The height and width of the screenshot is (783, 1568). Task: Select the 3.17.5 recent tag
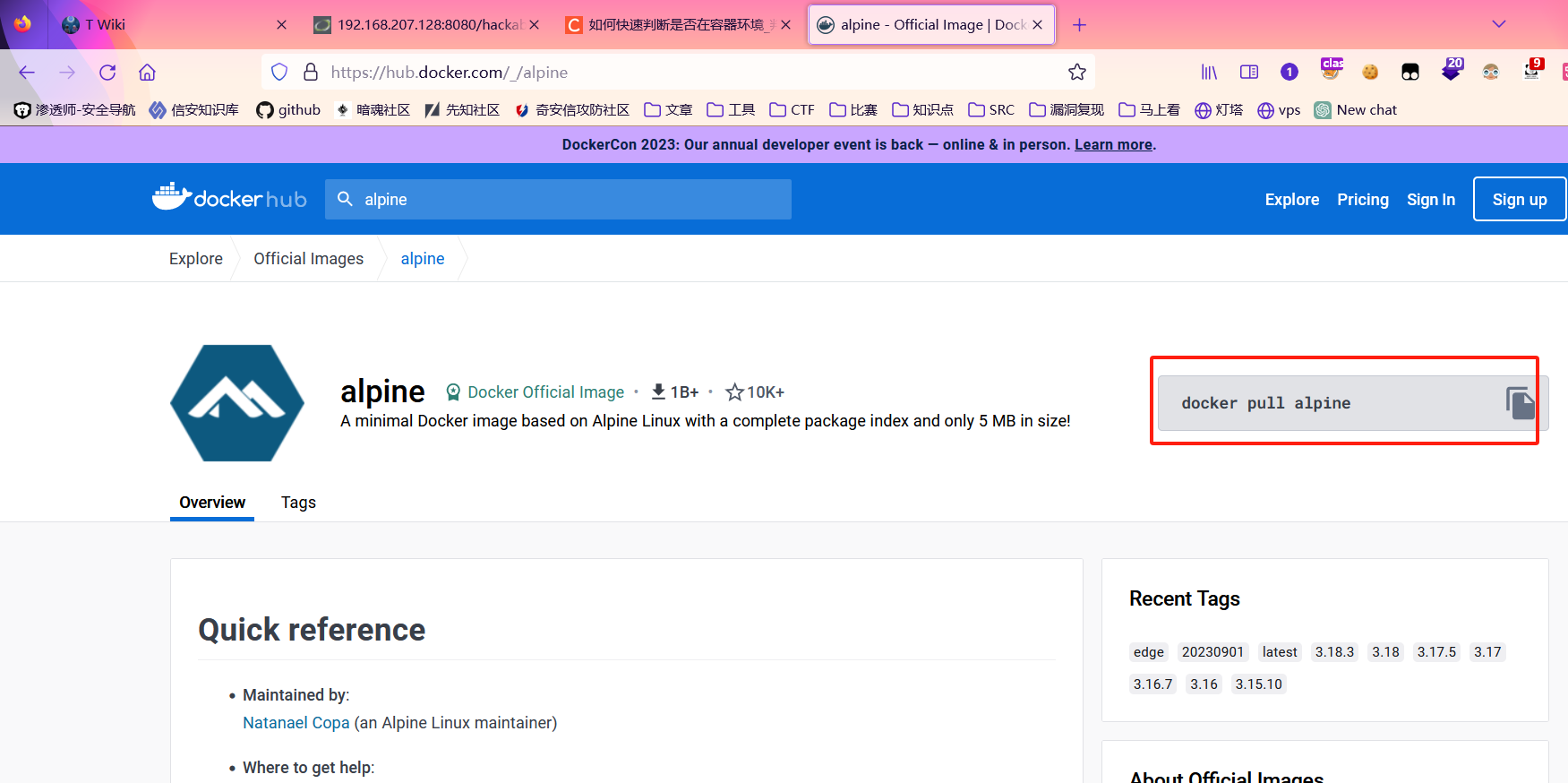pos(1436,652)
